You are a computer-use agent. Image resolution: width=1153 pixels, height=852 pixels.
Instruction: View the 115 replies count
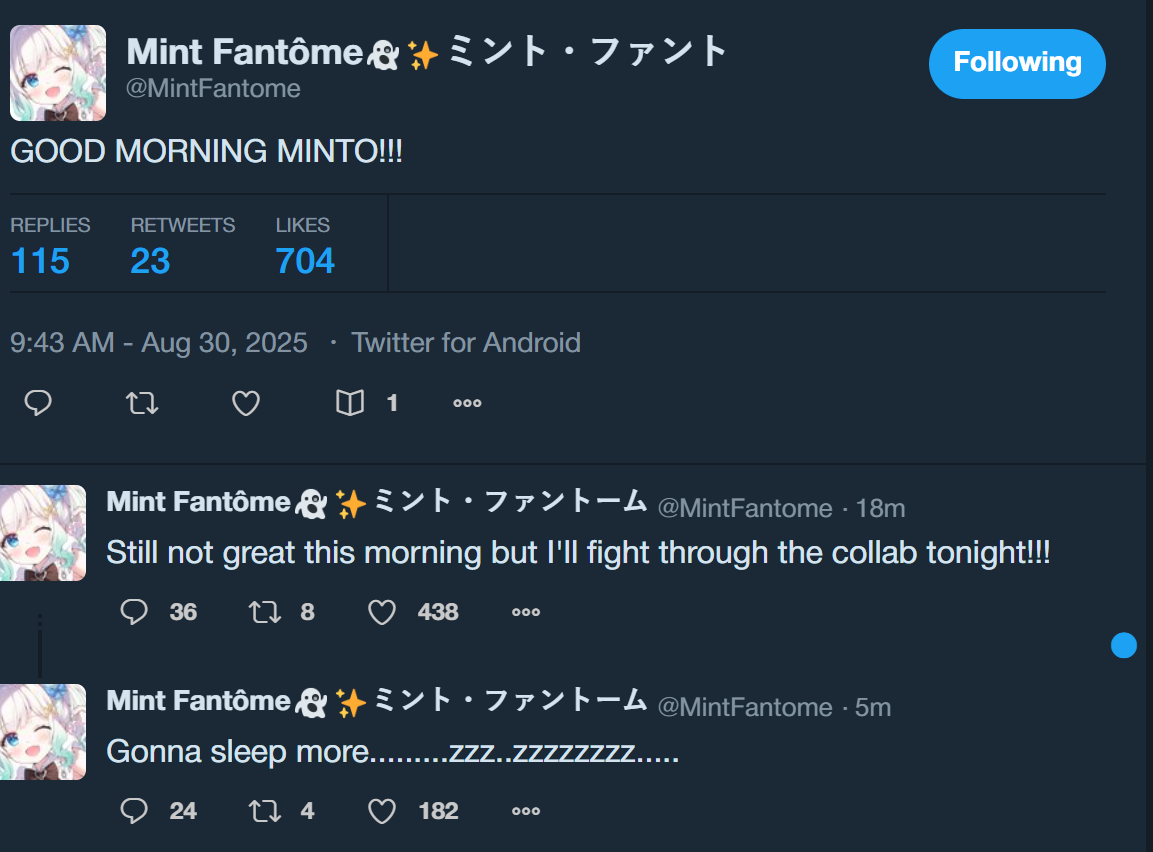tap(40, 261)
